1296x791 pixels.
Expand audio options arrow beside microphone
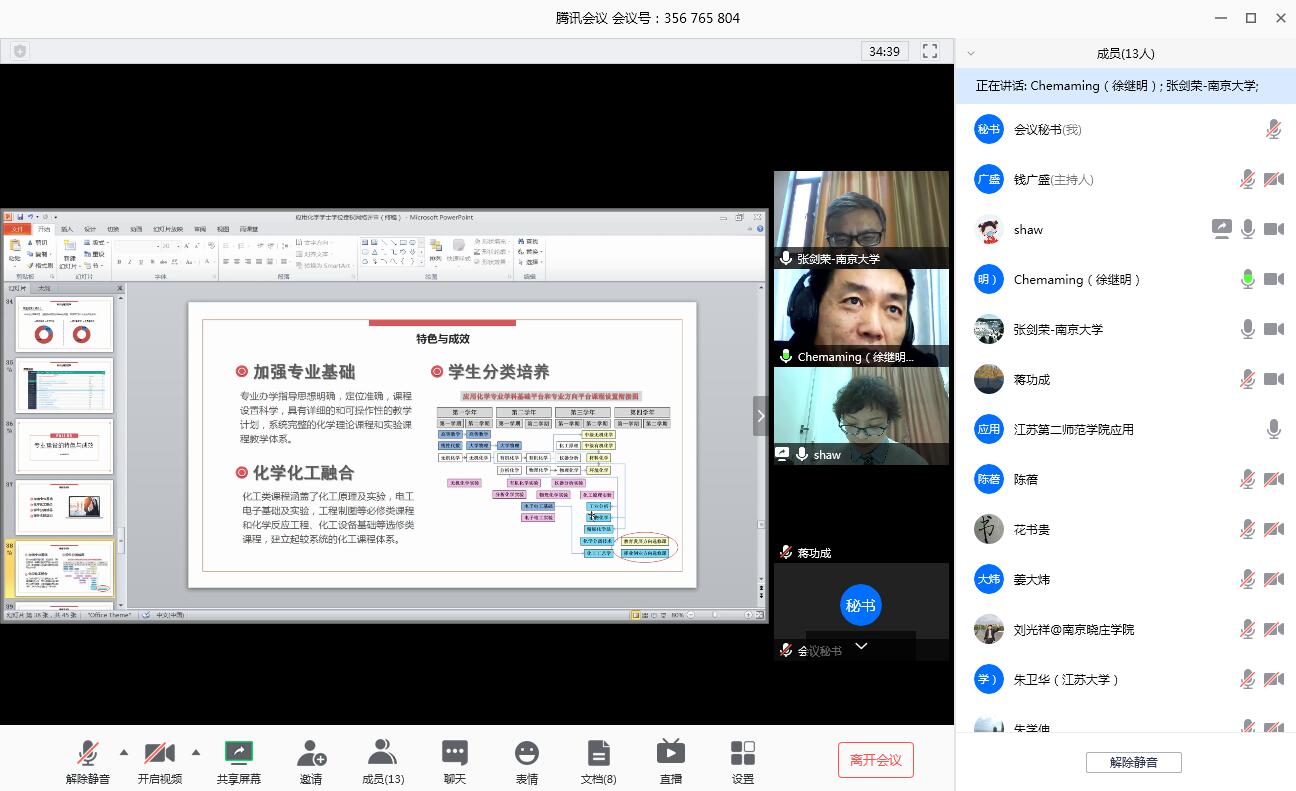point(124,752)
